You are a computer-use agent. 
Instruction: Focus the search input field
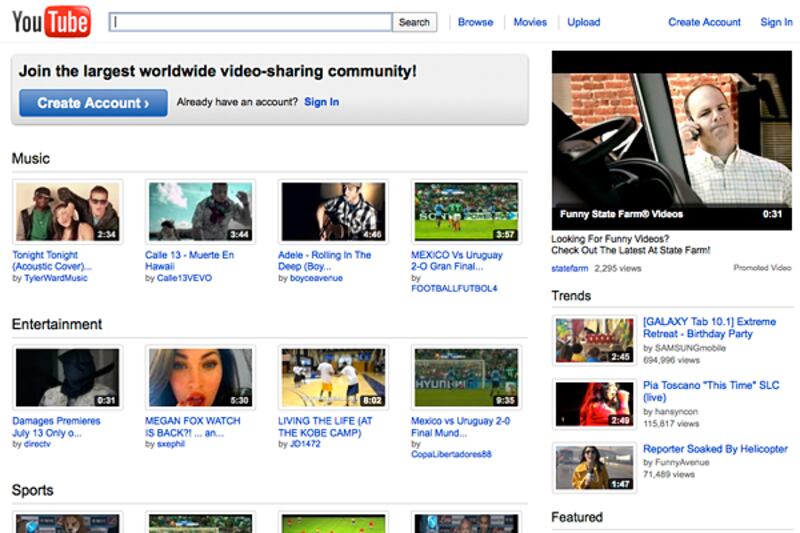pyautogui.click(x=251, y=22)
